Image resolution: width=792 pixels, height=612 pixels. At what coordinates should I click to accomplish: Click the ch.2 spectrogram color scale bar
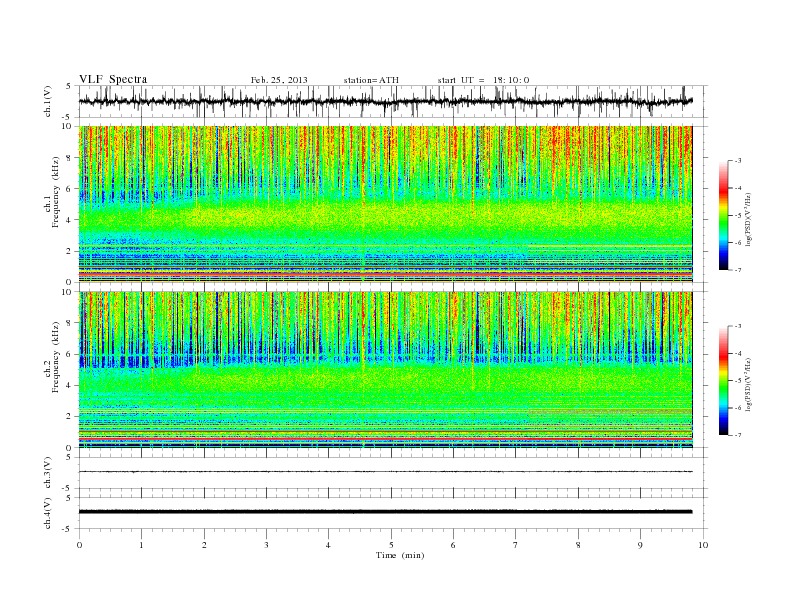pos(723,380)
